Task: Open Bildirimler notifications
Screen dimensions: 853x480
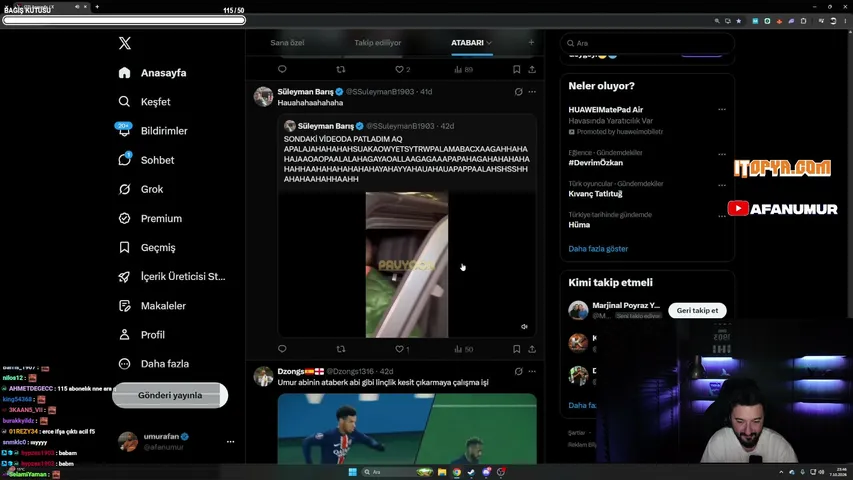Action: point(153,131)
